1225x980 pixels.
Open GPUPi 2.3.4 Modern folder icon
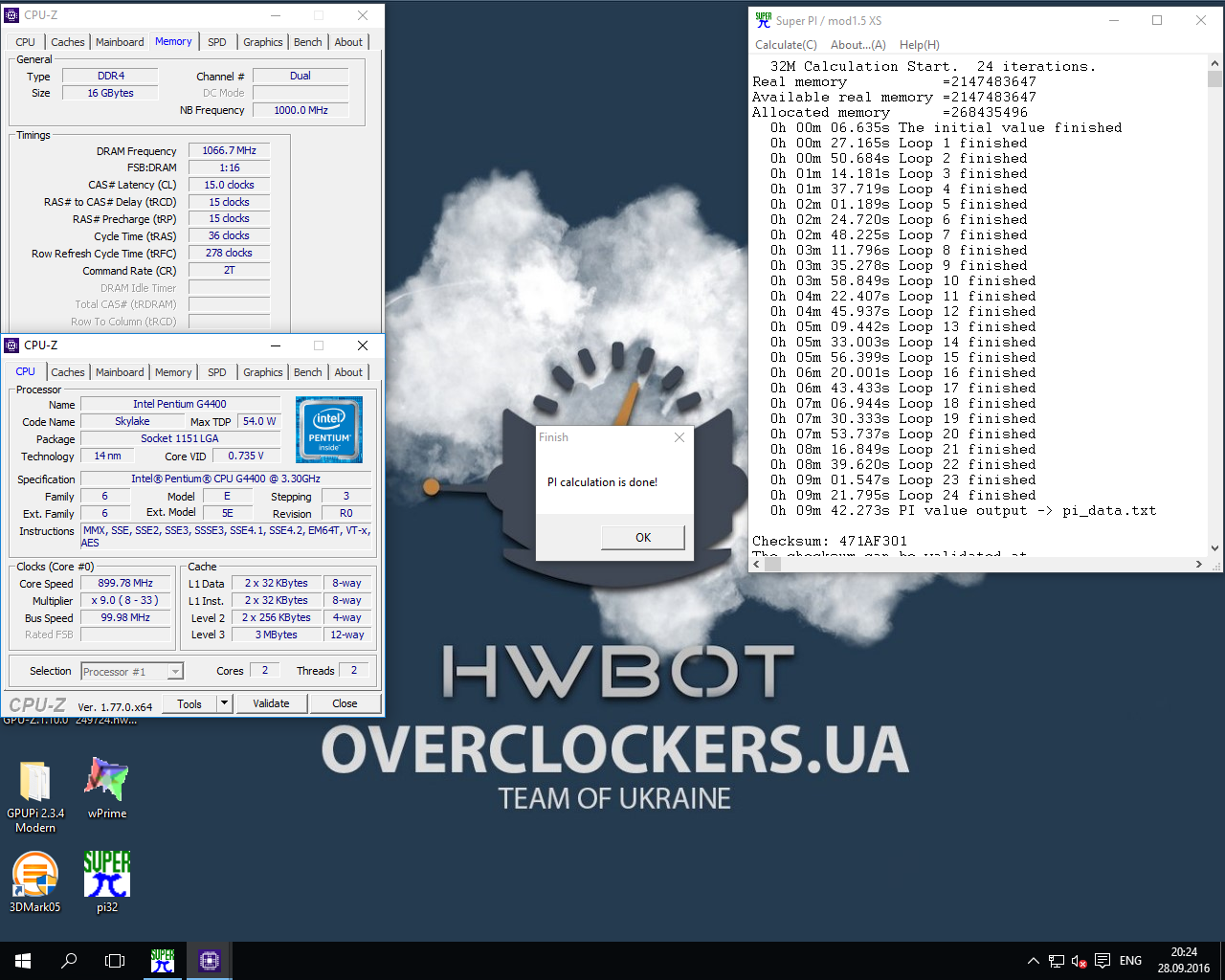point(35,796)
